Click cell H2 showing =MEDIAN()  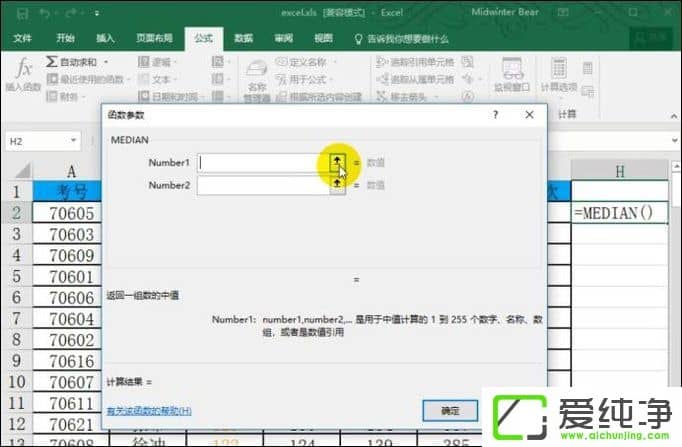(620, 213)
